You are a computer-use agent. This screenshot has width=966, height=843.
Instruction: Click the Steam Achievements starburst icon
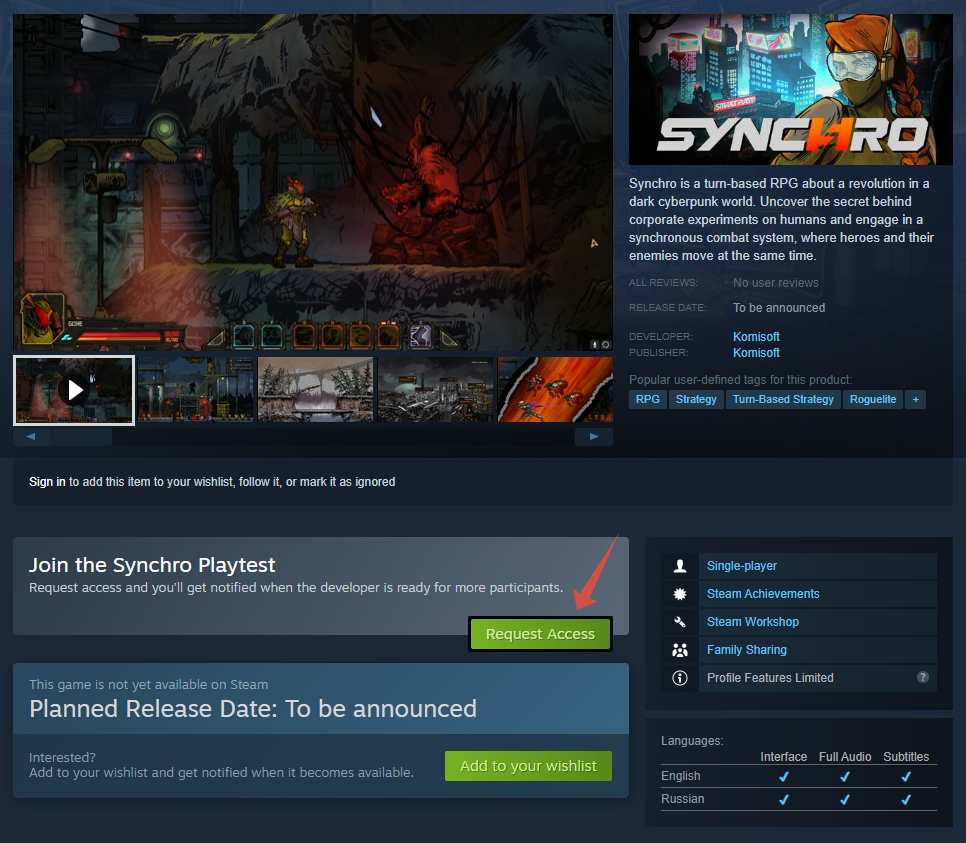click(680, 594)
